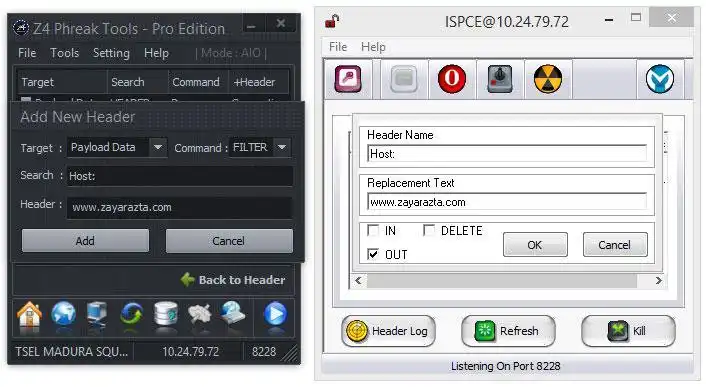Click the Back to Header link
This screenshot has width=706, height=387.
click(x=242, y=280)
